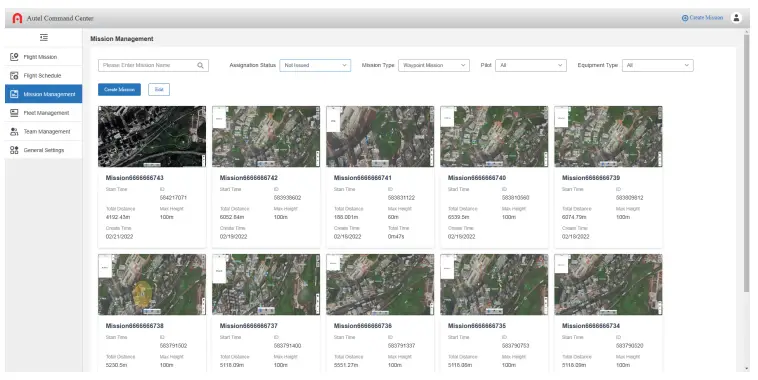The height and width of the screenshot is (380, 758).
Task: Open the Assignation Status dropdown showing Not Issued
Action: point(315,65)
